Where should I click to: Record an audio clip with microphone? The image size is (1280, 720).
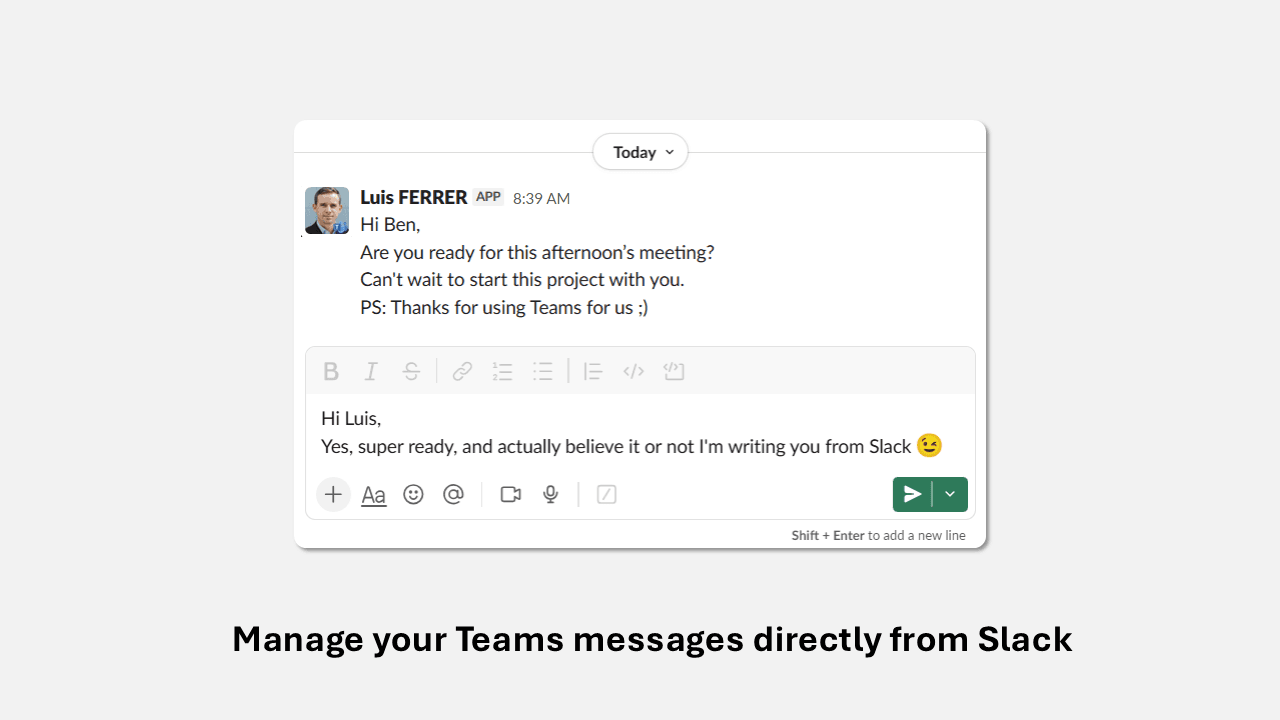(x=550, y=494)
